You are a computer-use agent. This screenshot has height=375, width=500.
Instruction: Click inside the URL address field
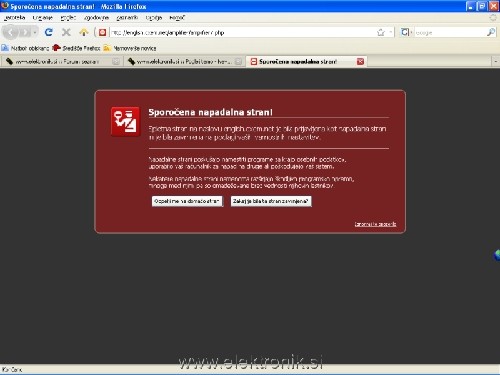tap(242, 32)
